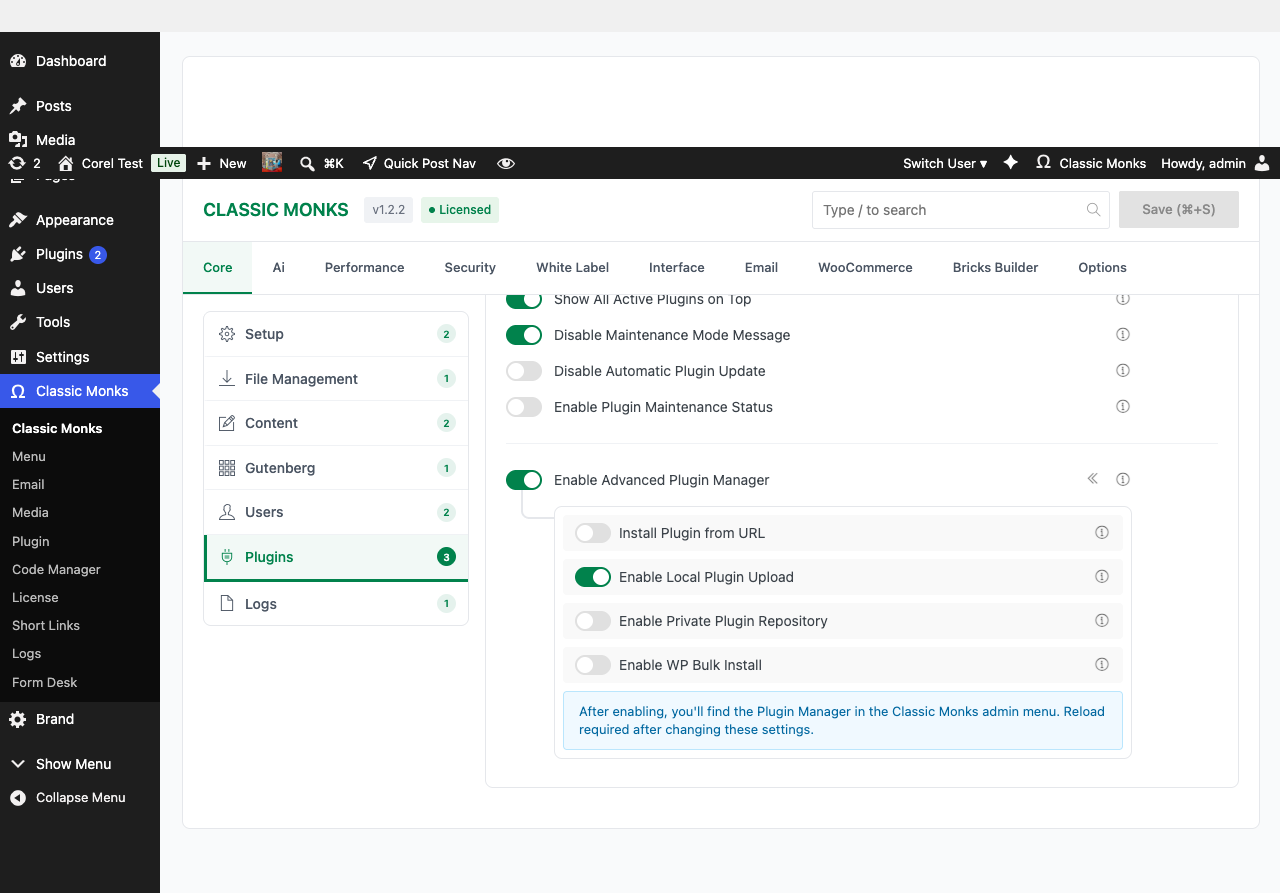This screenshot has height=893, width=1280.
Task: Click the Brand gear icon
Action: coord(18,719)
